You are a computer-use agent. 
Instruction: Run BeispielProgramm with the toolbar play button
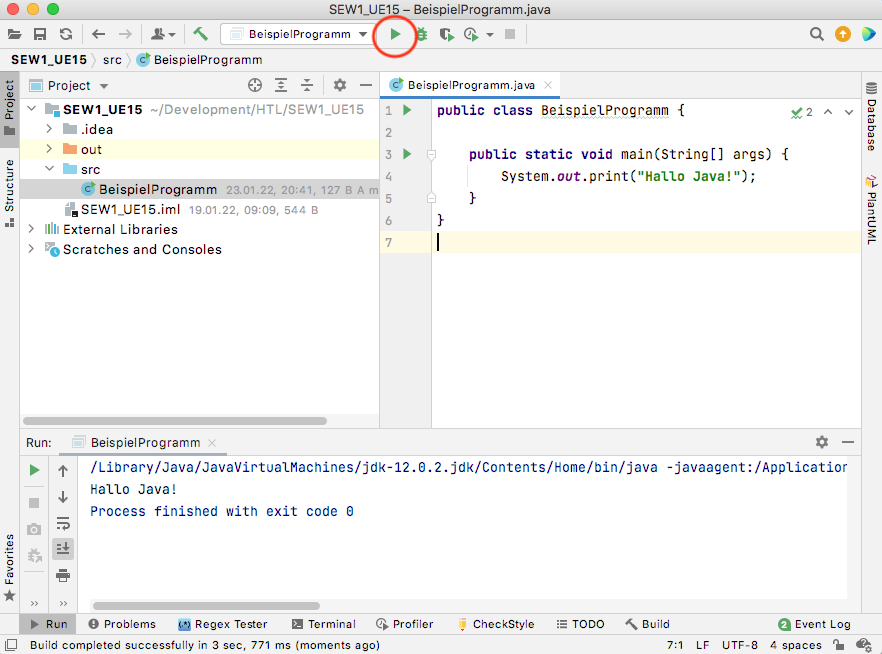click(x=395, y=34)
